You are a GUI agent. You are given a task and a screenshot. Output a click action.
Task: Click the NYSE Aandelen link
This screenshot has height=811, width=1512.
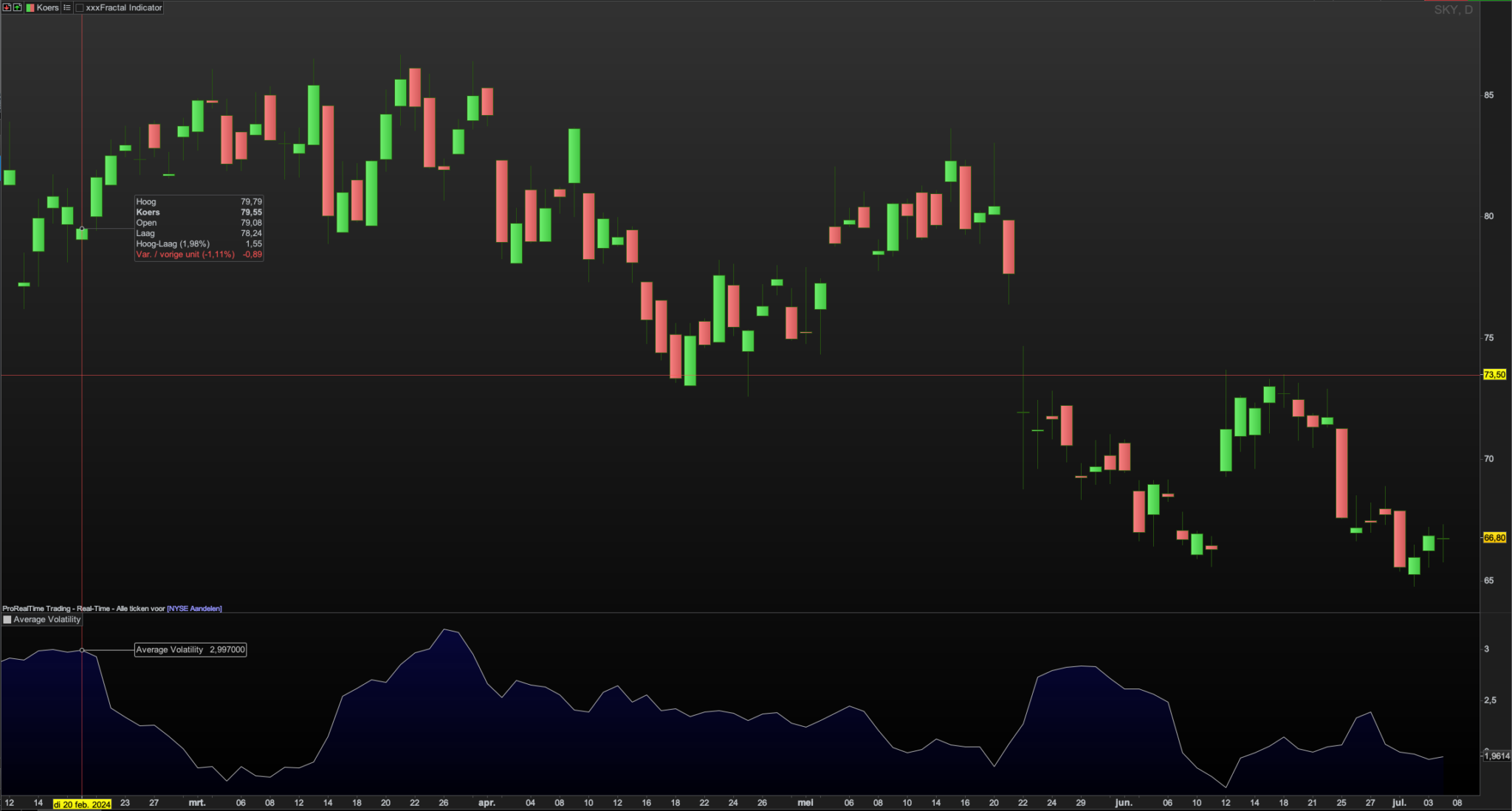click(x=194, y=609)
